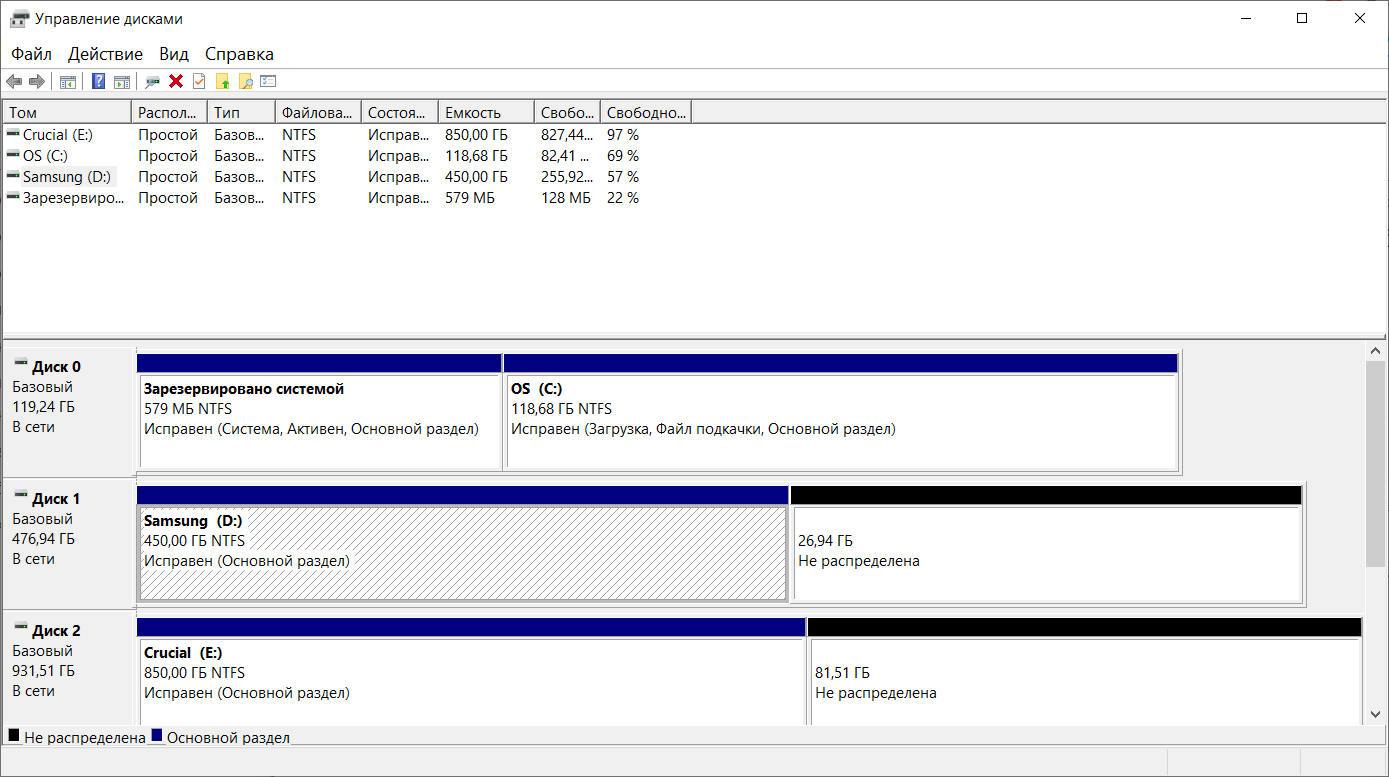Open the Справка menu

[239, 54]
